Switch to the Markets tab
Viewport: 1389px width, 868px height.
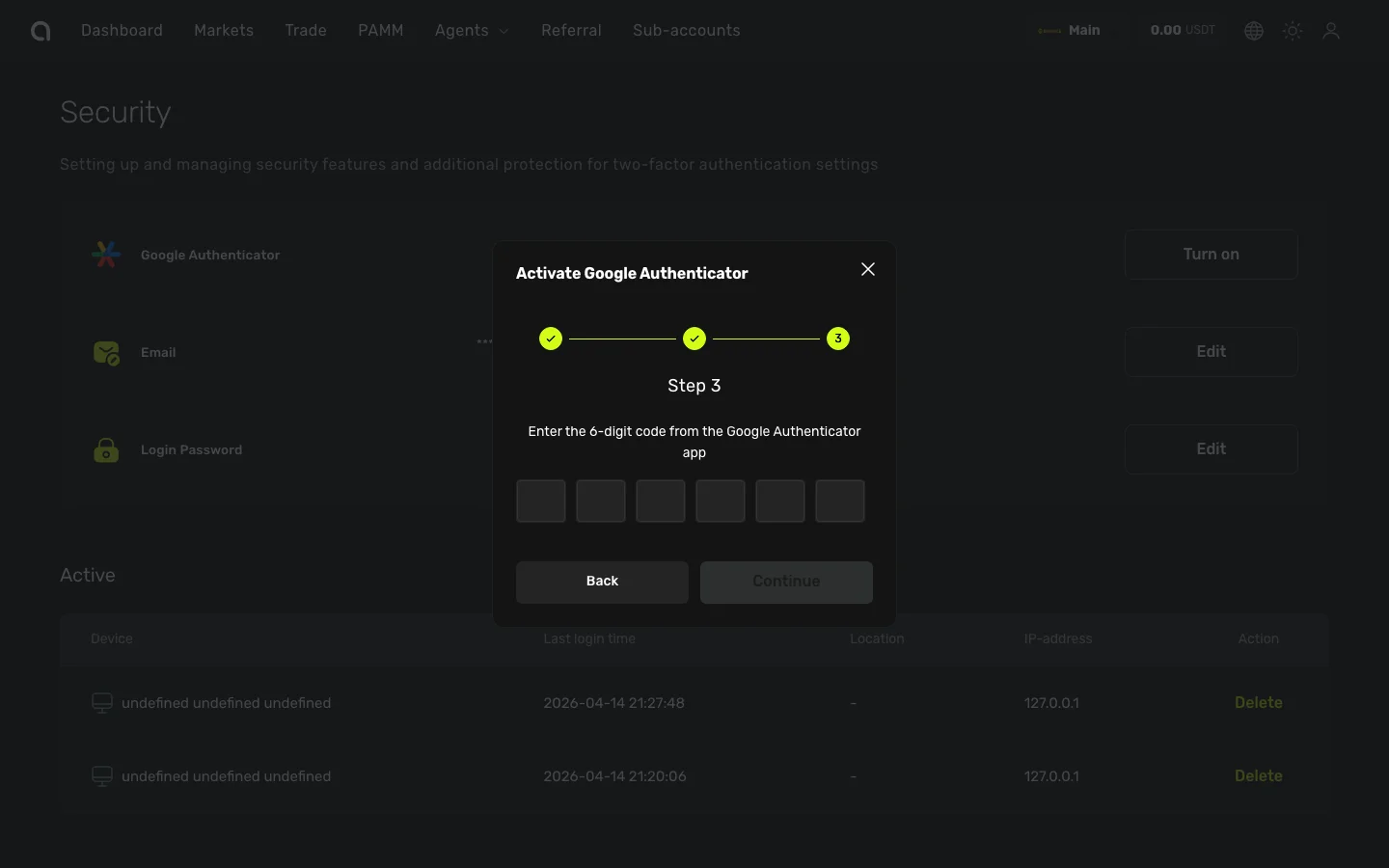click(224, 30)
